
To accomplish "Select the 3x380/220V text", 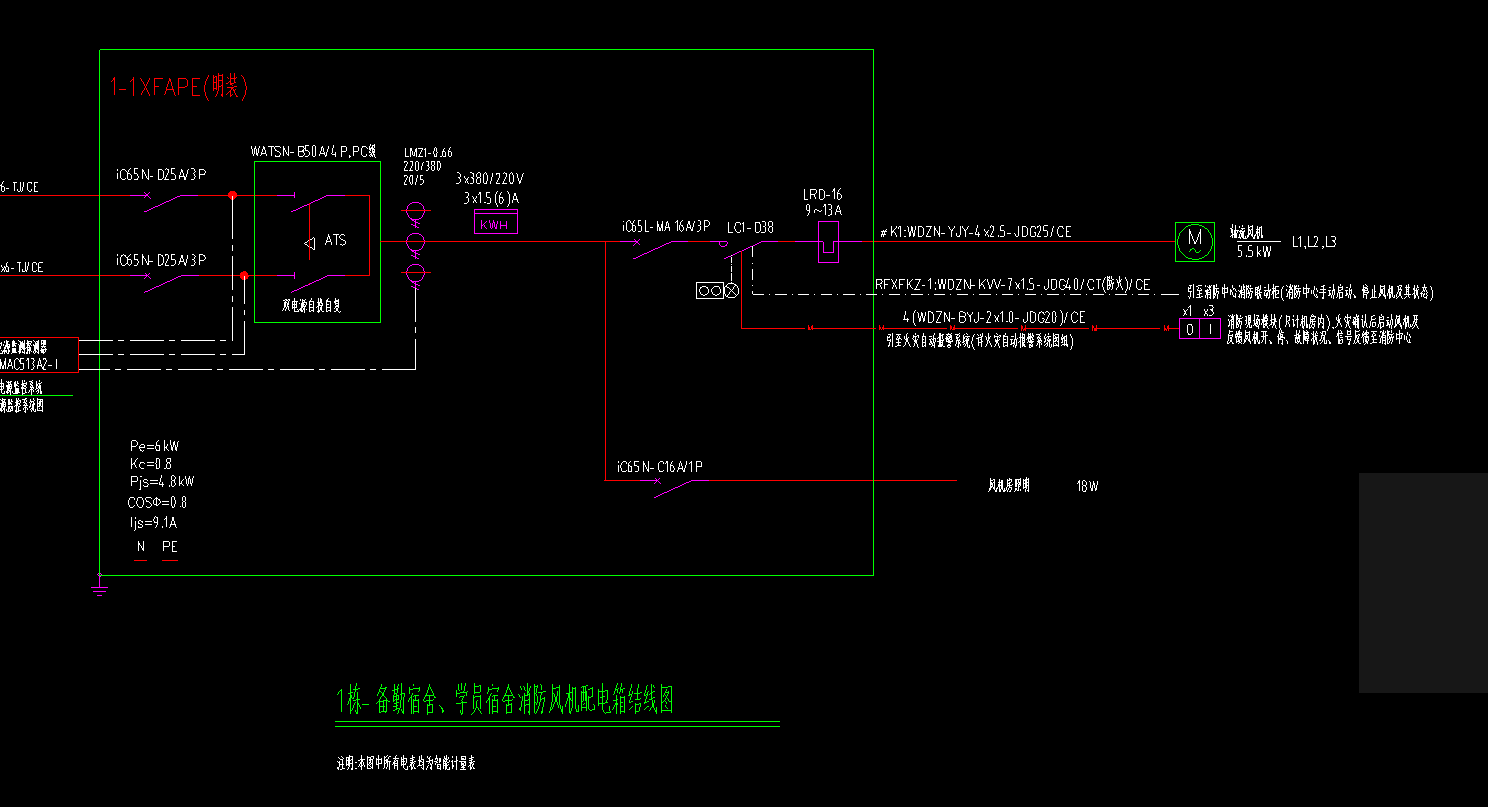I will point(489,179).
